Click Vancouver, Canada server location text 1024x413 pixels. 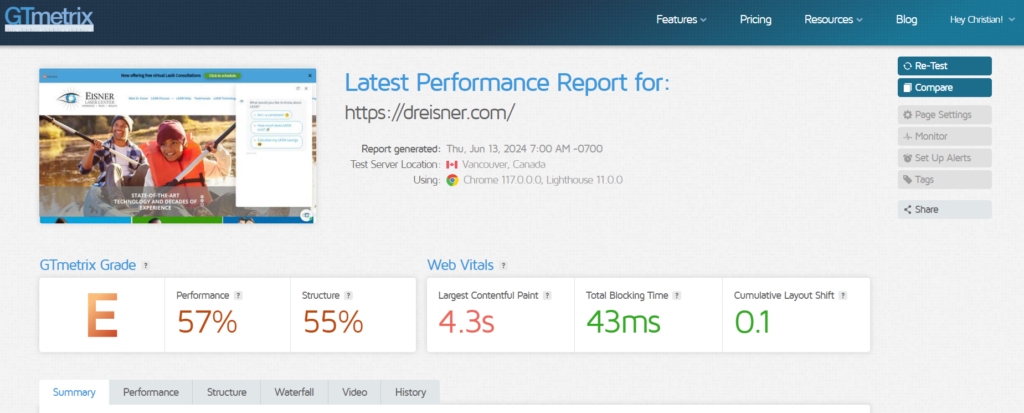504,165
